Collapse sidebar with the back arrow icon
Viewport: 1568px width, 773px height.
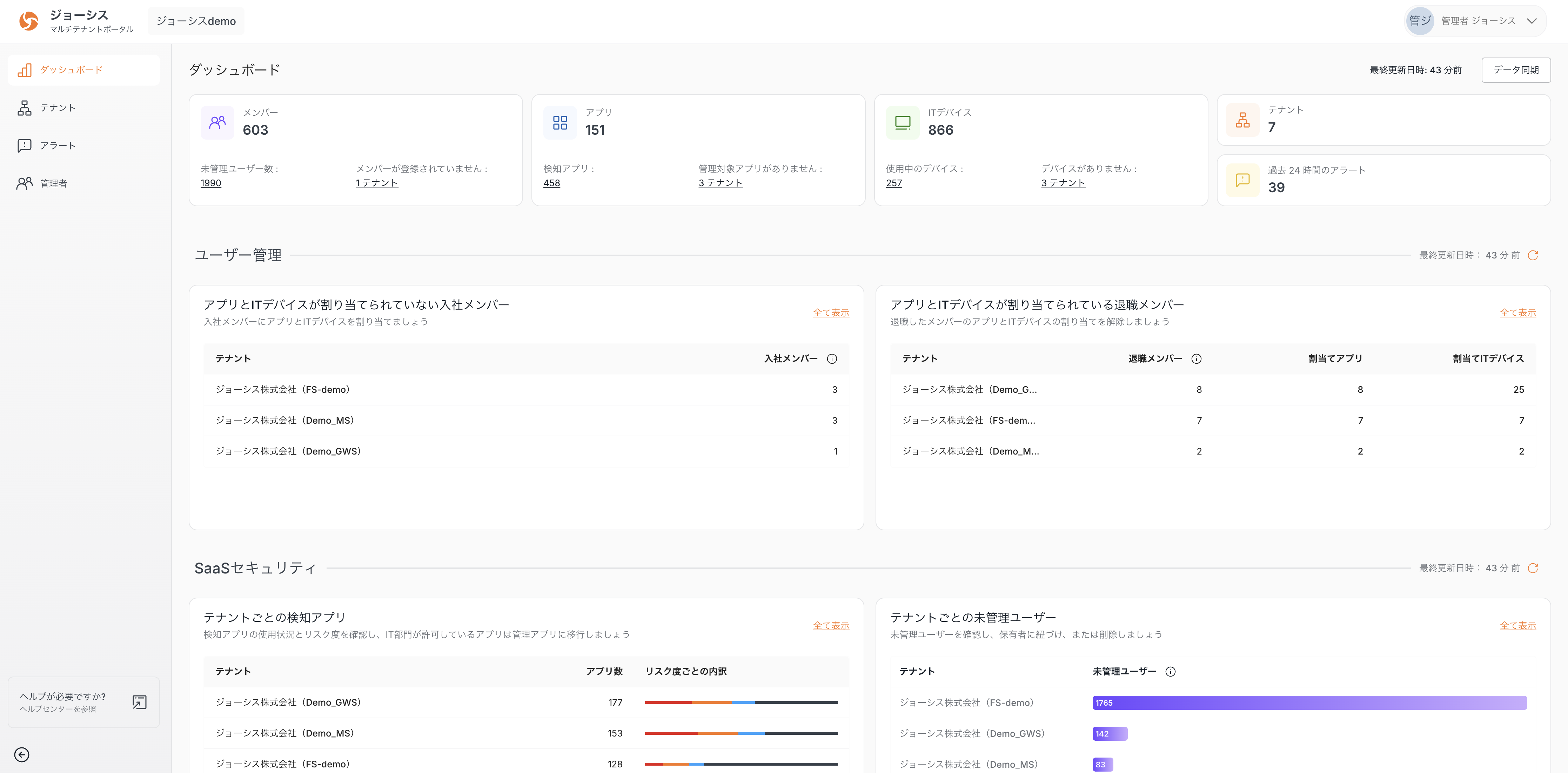(x=22, y=755)
